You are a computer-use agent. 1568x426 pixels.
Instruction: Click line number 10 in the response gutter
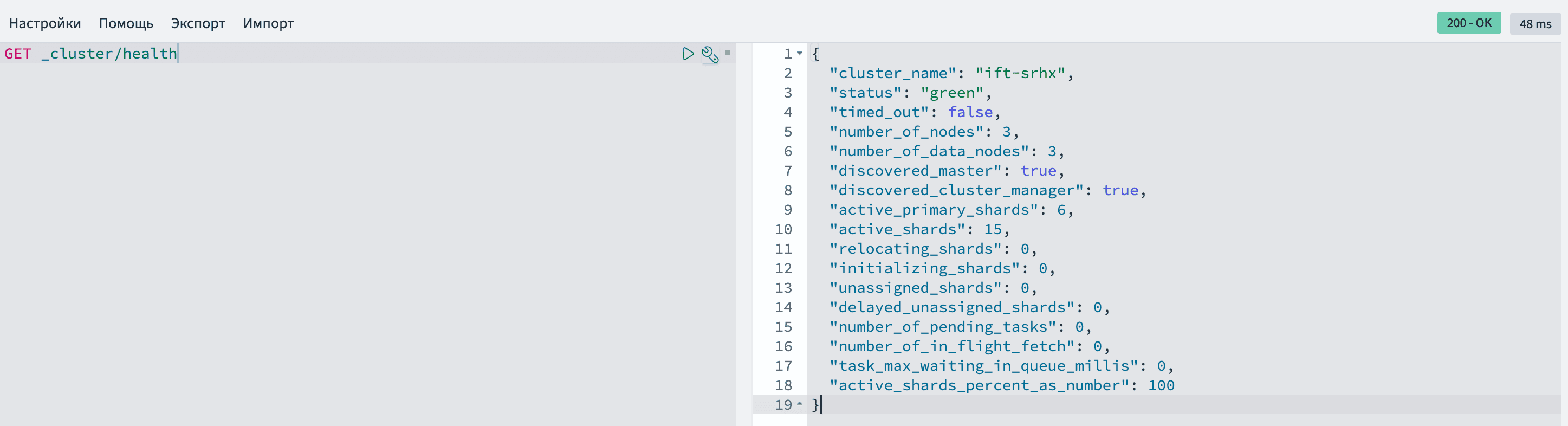[x=783, y=229]
